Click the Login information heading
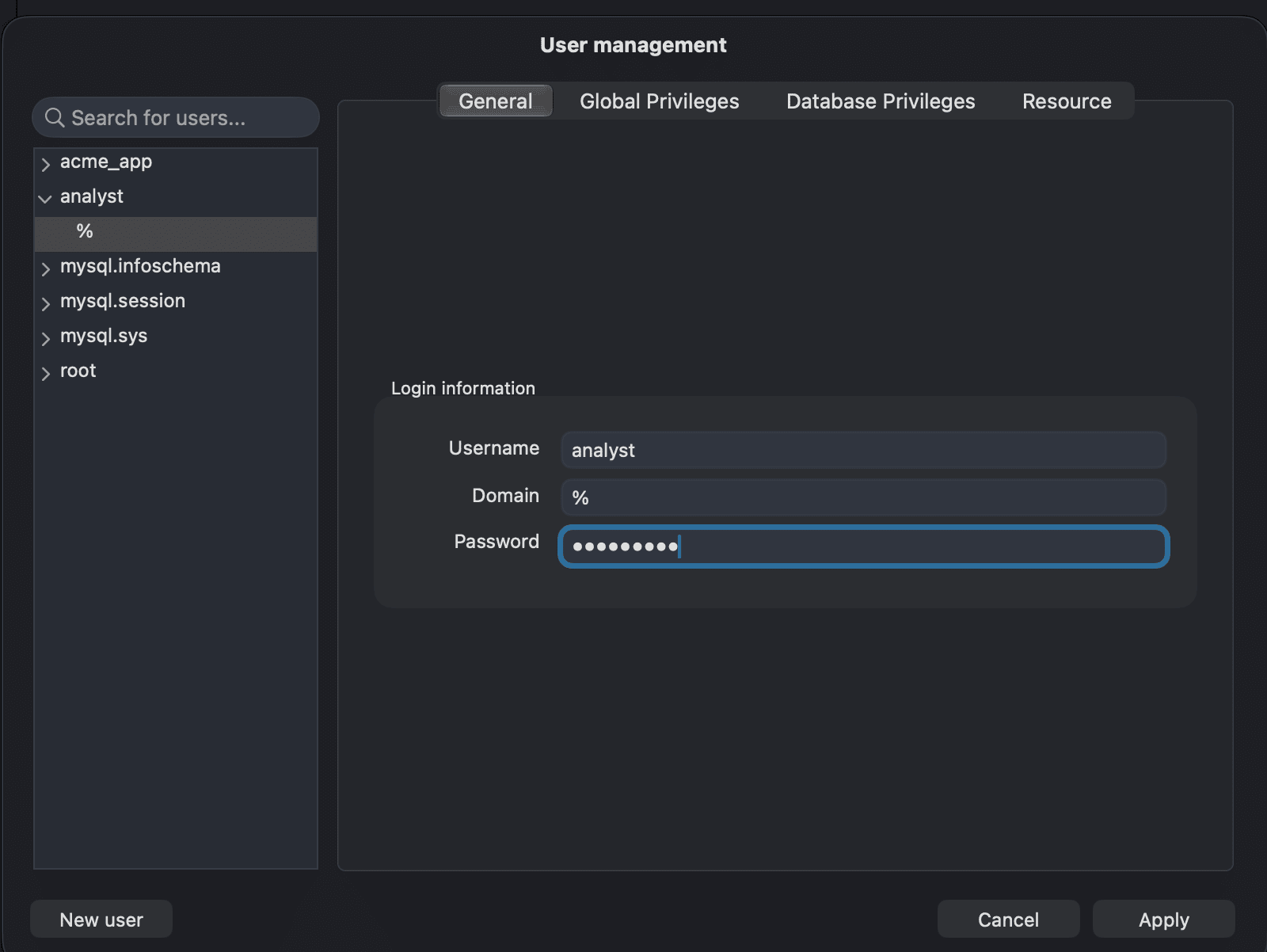The width and height of the screenshot is (1267, 952). [463, 388]
